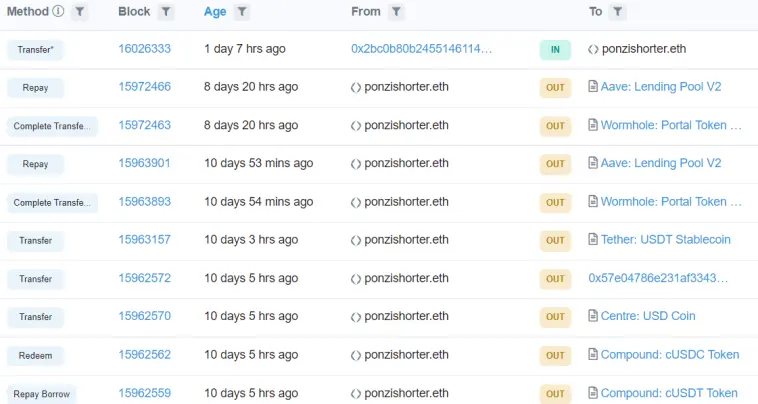Click the Repay Borrow method badge
Image resolution: width=758 pixels, height=404 pixels.
(42, 394)
